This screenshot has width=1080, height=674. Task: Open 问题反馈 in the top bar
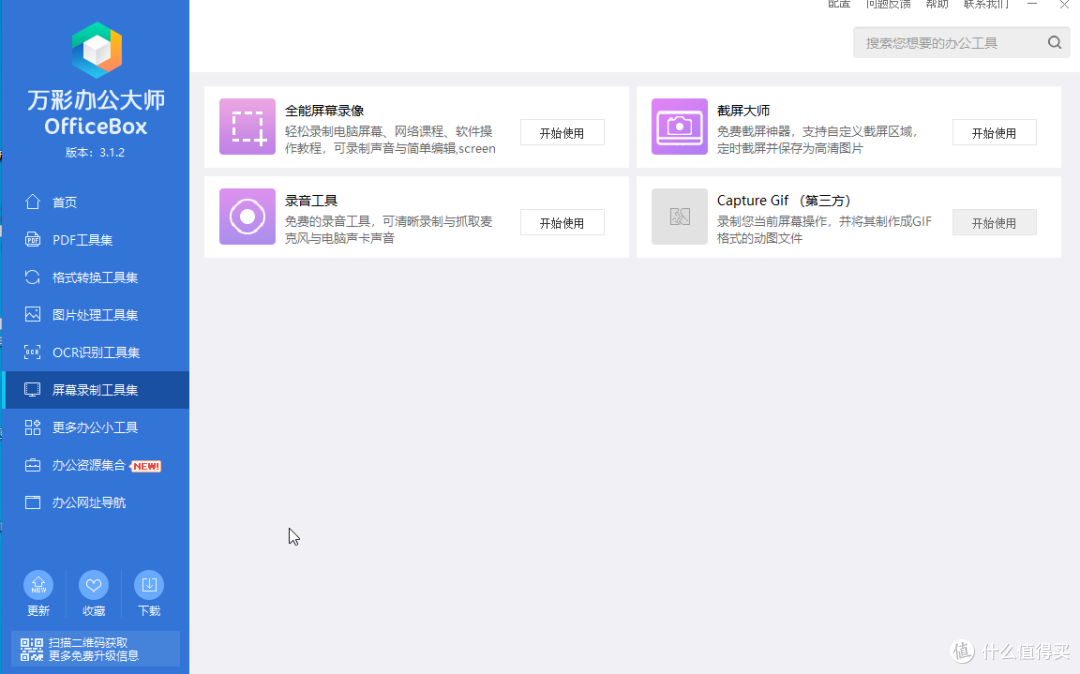[889, 4]
